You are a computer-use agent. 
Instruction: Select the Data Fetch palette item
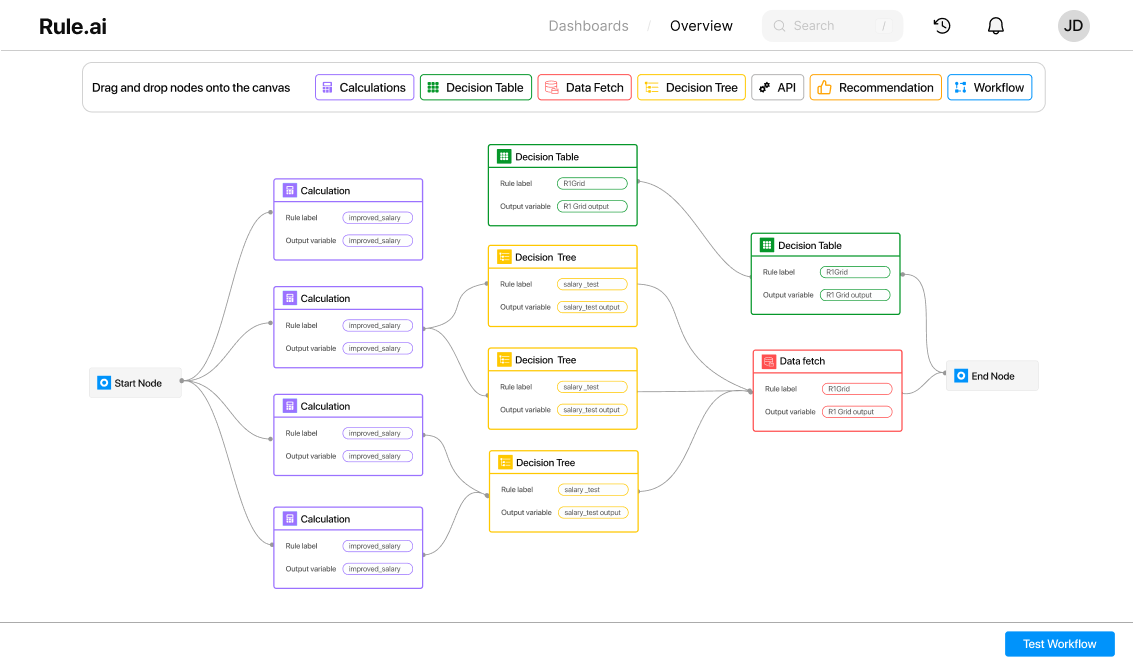click(584, 88)
